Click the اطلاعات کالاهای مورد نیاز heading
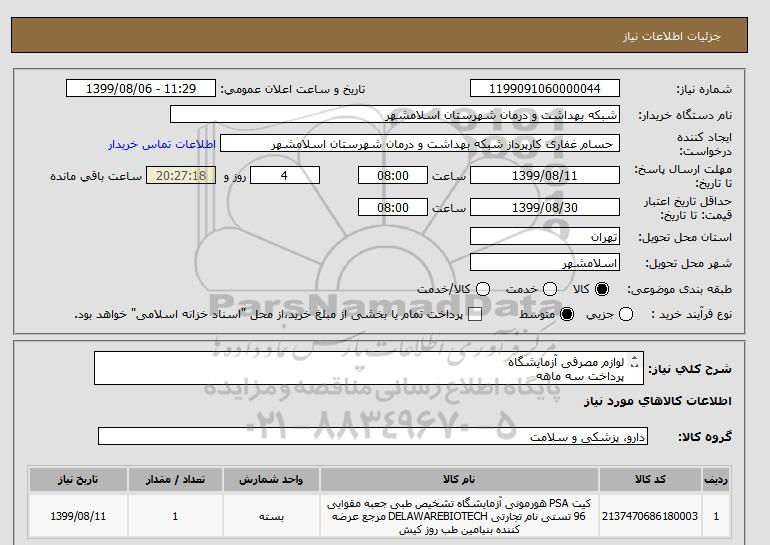This screenshot has width=770, height=545. [658, 401]
